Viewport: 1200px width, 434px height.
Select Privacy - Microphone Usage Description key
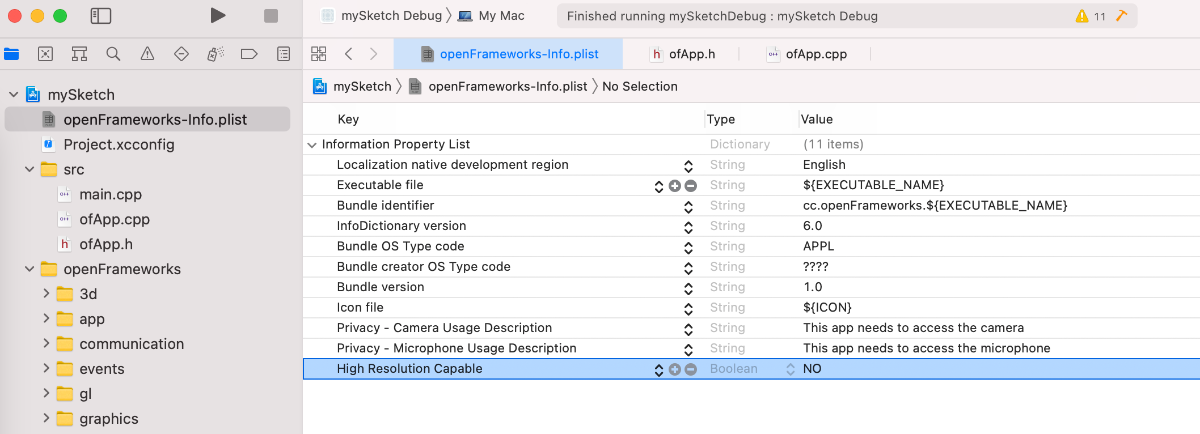coord(456,348)
